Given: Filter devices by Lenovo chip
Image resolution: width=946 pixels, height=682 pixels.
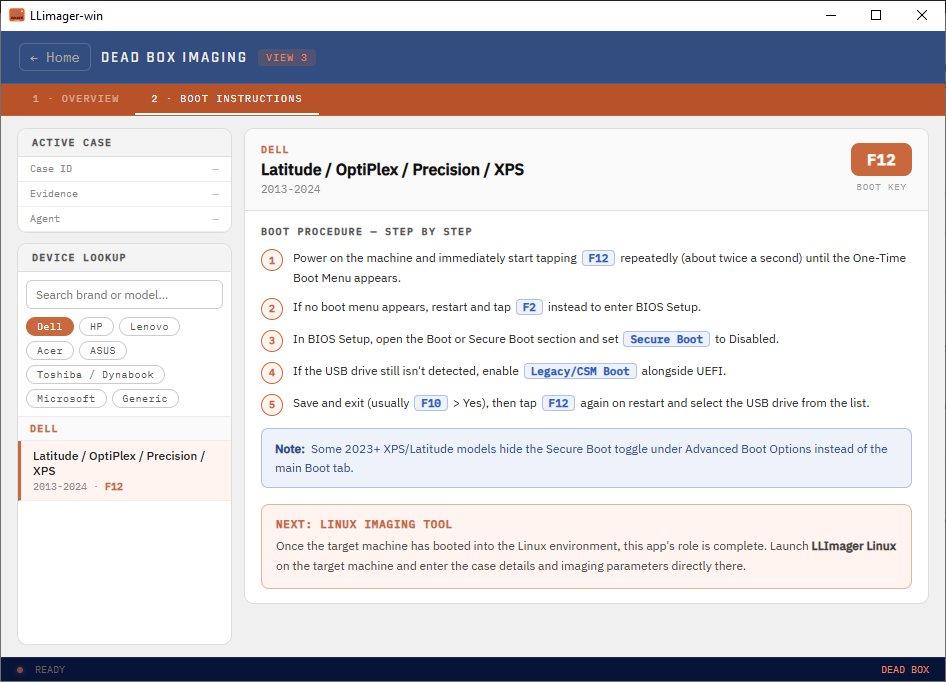Looking at the screenshot, I should click(x=149, y=327).
